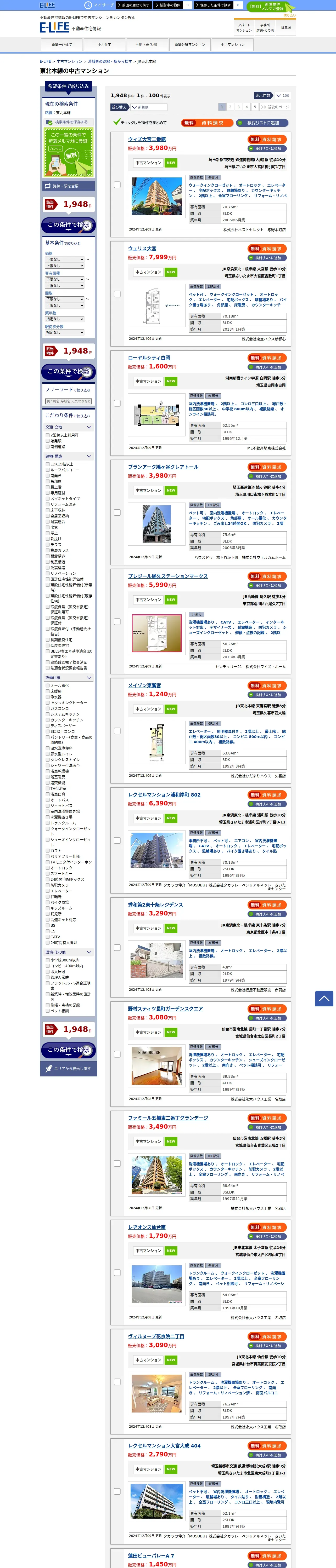
Task: Open the 専有面積 下限なし dropdown
Action: pyautogui.click(x=65, y=279)
